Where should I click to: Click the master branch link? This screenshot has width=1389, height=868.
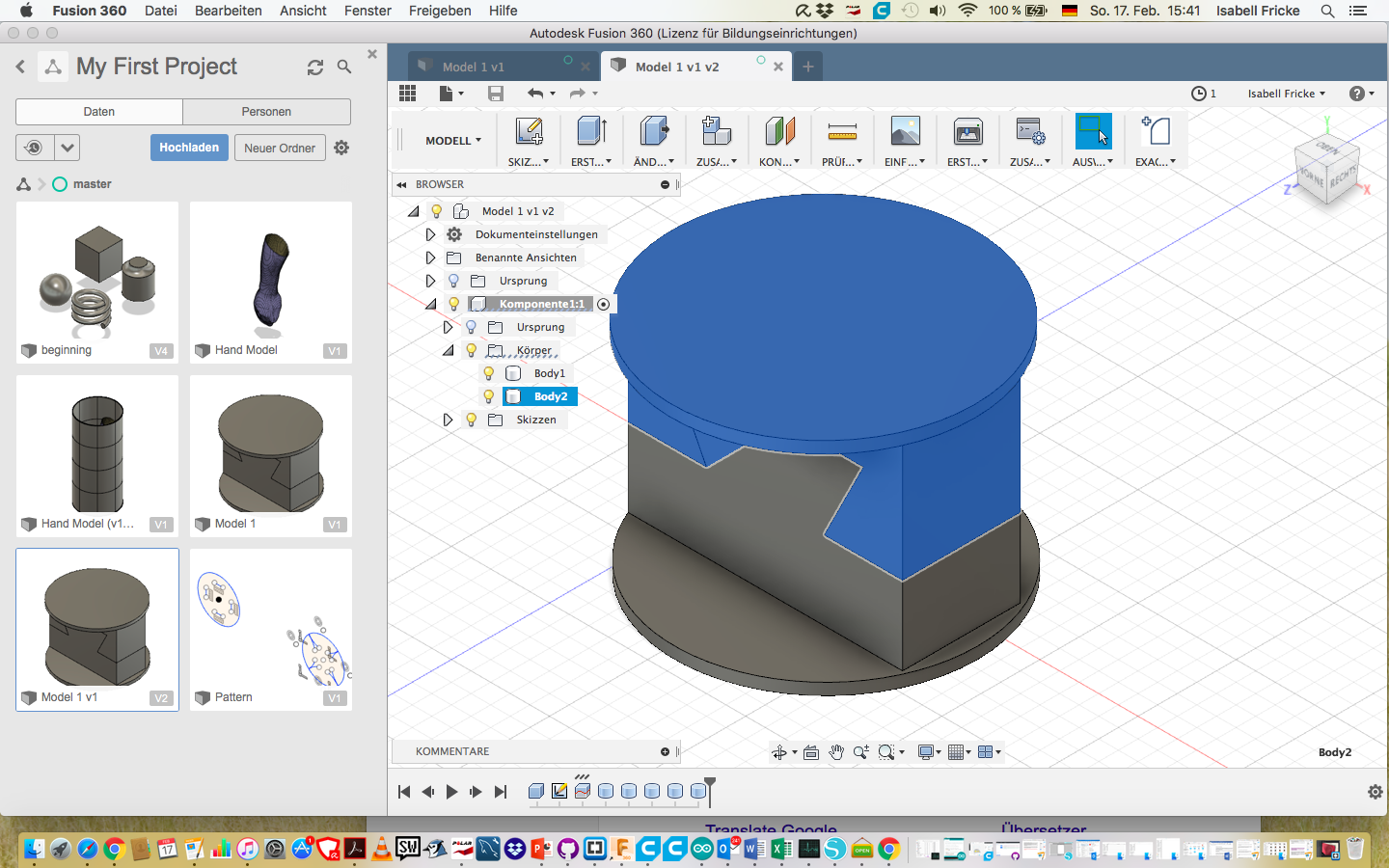click(x=92, y=184)
